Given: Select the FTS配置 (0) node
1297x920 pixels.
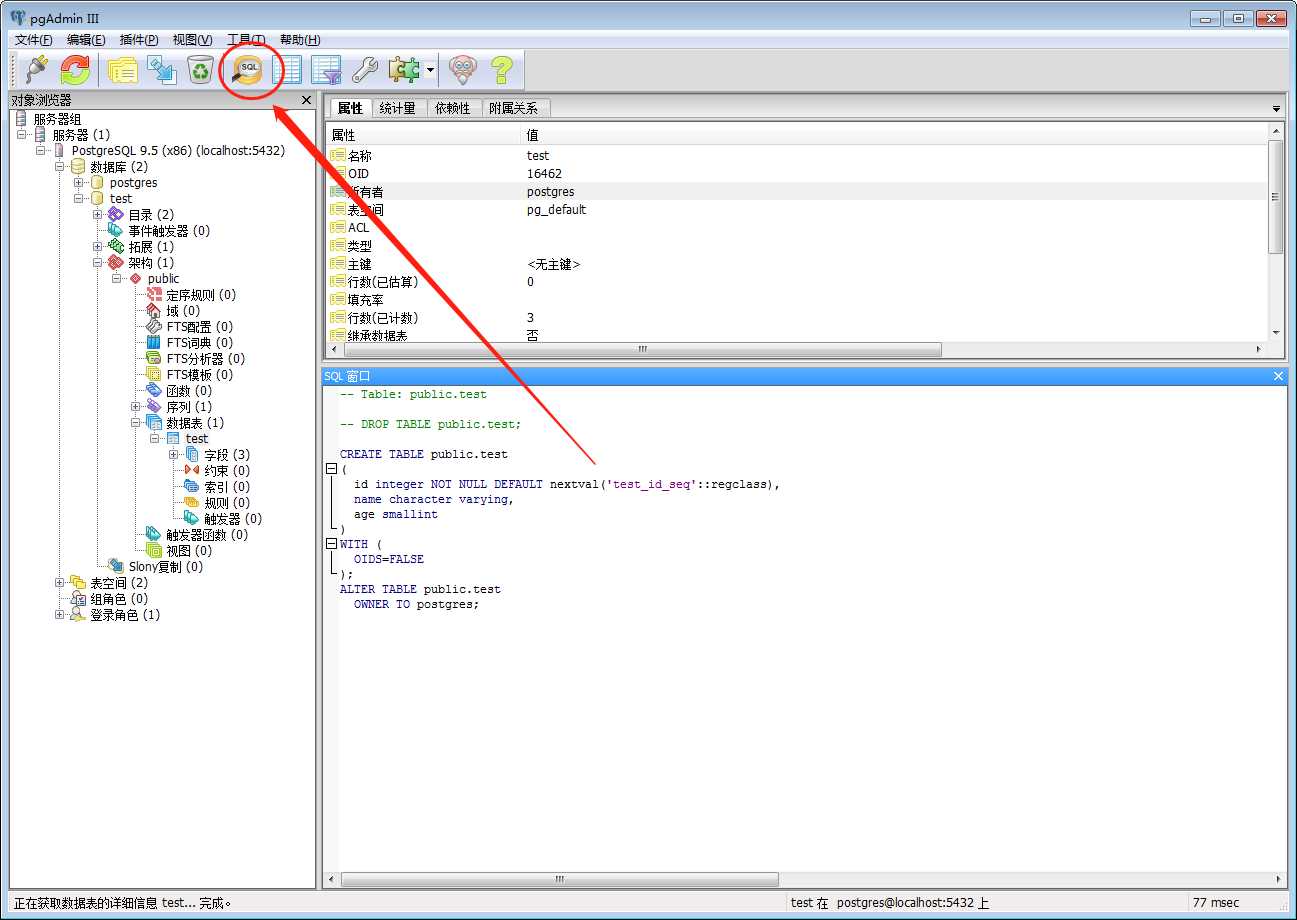Looking at the screenshot, I should point(199,327).
